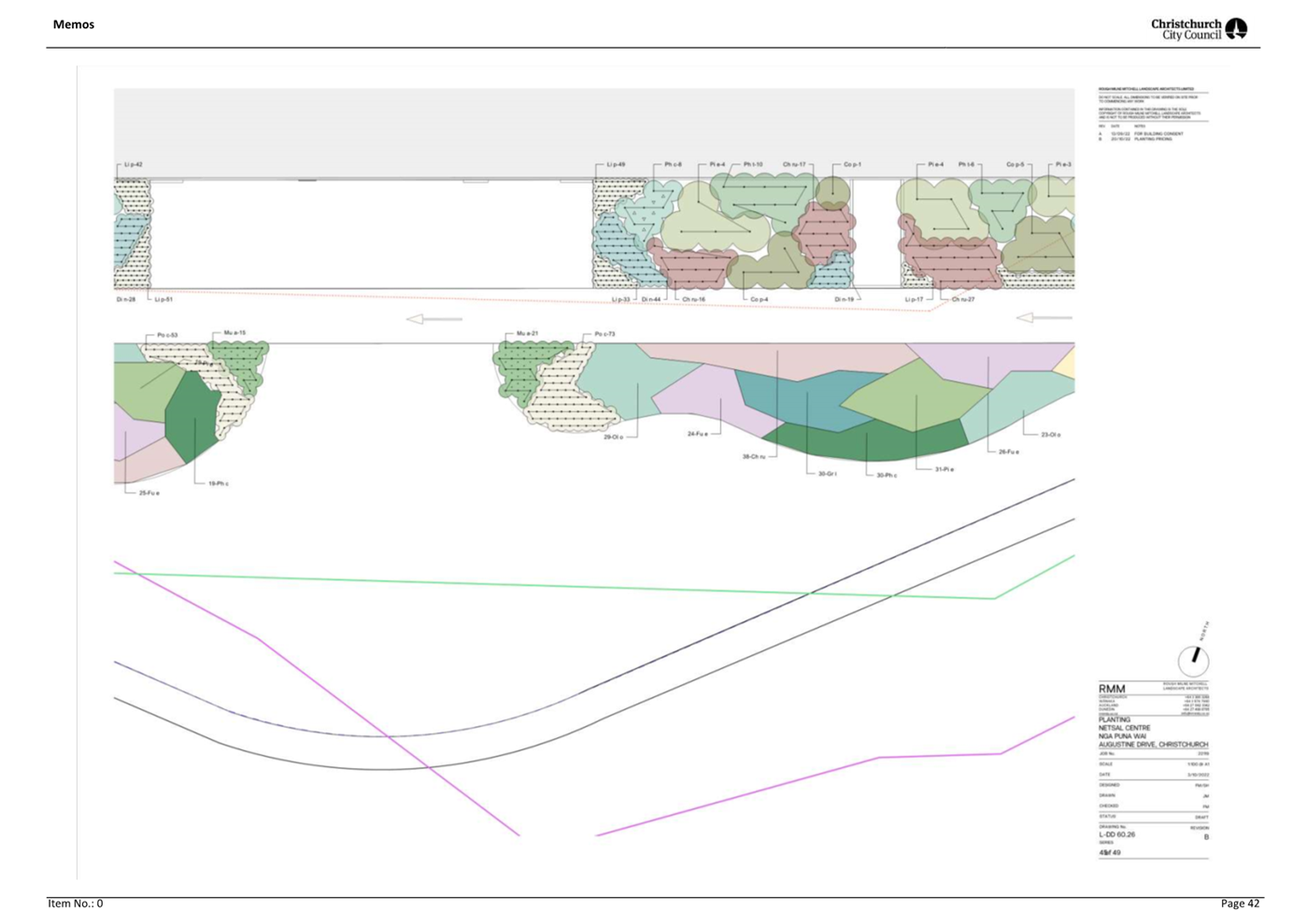1306x924 pixels.
Task: Select the 'Li p-33' plant label
Action: pyautogui.click(x=620, y=300)
